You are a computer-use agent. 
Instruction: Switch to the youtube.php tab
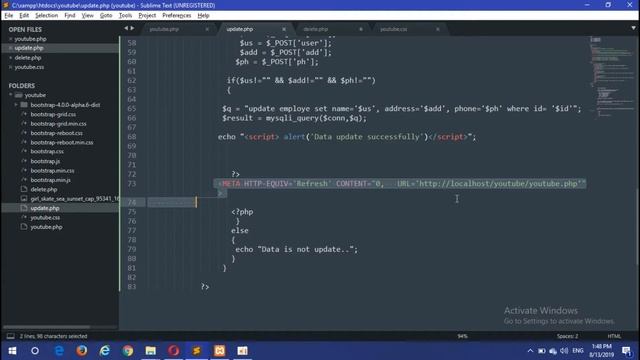(x=164, y=29)
